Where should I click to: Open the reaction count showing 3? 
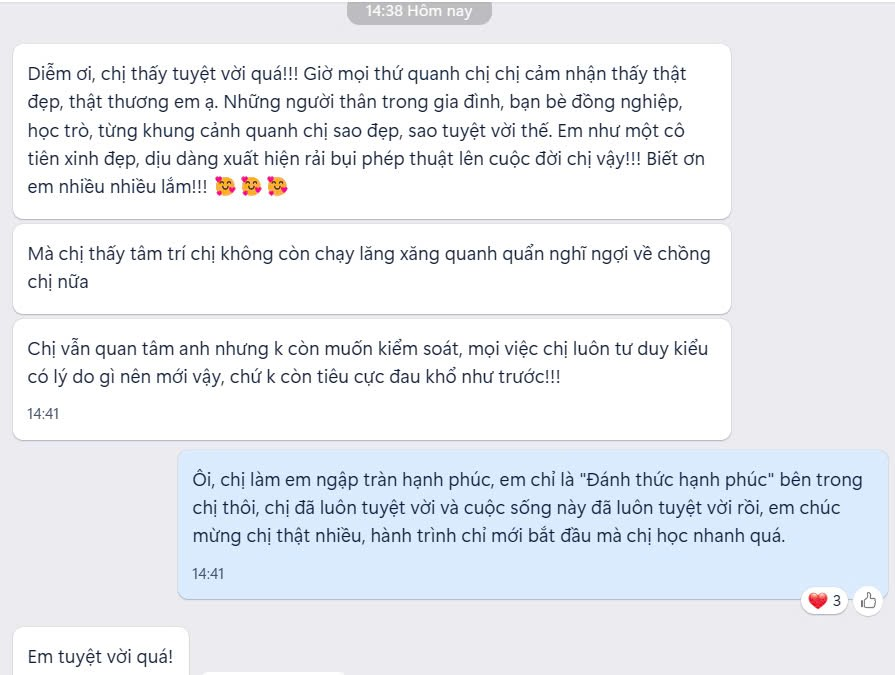point(825,601)
